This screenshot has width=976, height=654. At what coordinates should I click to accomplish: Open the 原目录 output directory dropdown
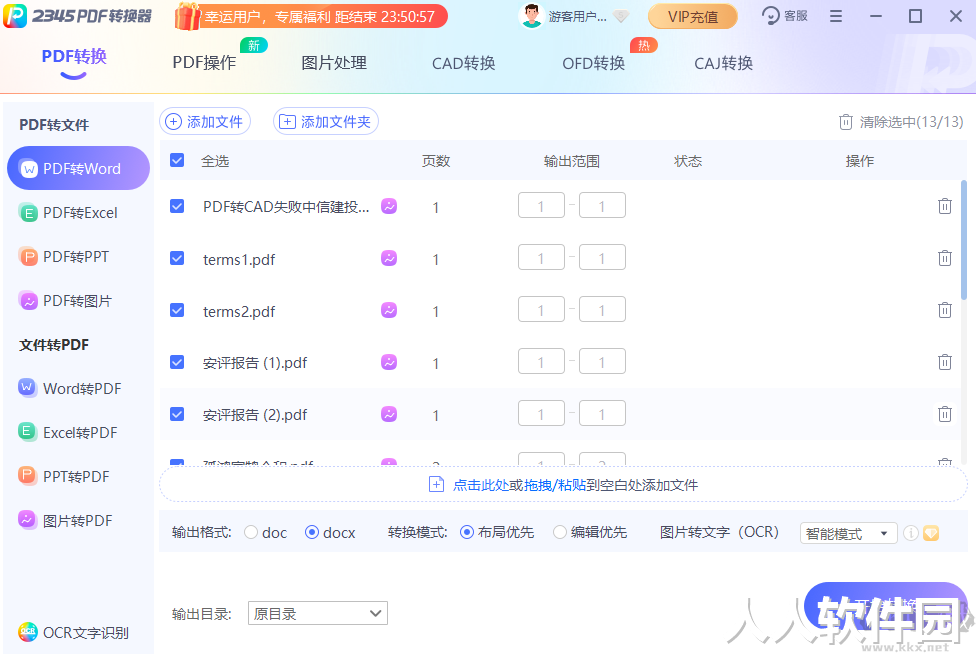tap(317, 613)
